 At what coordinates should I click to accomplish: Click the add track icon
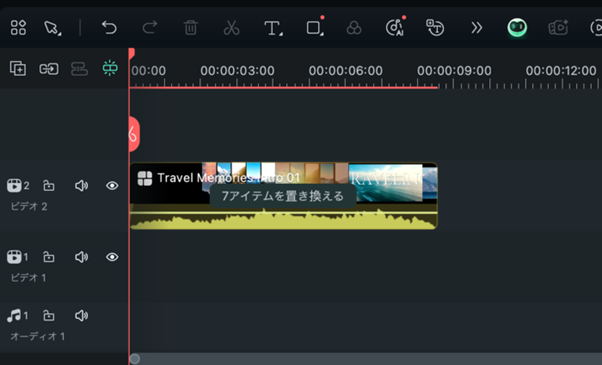click(18, 69)
